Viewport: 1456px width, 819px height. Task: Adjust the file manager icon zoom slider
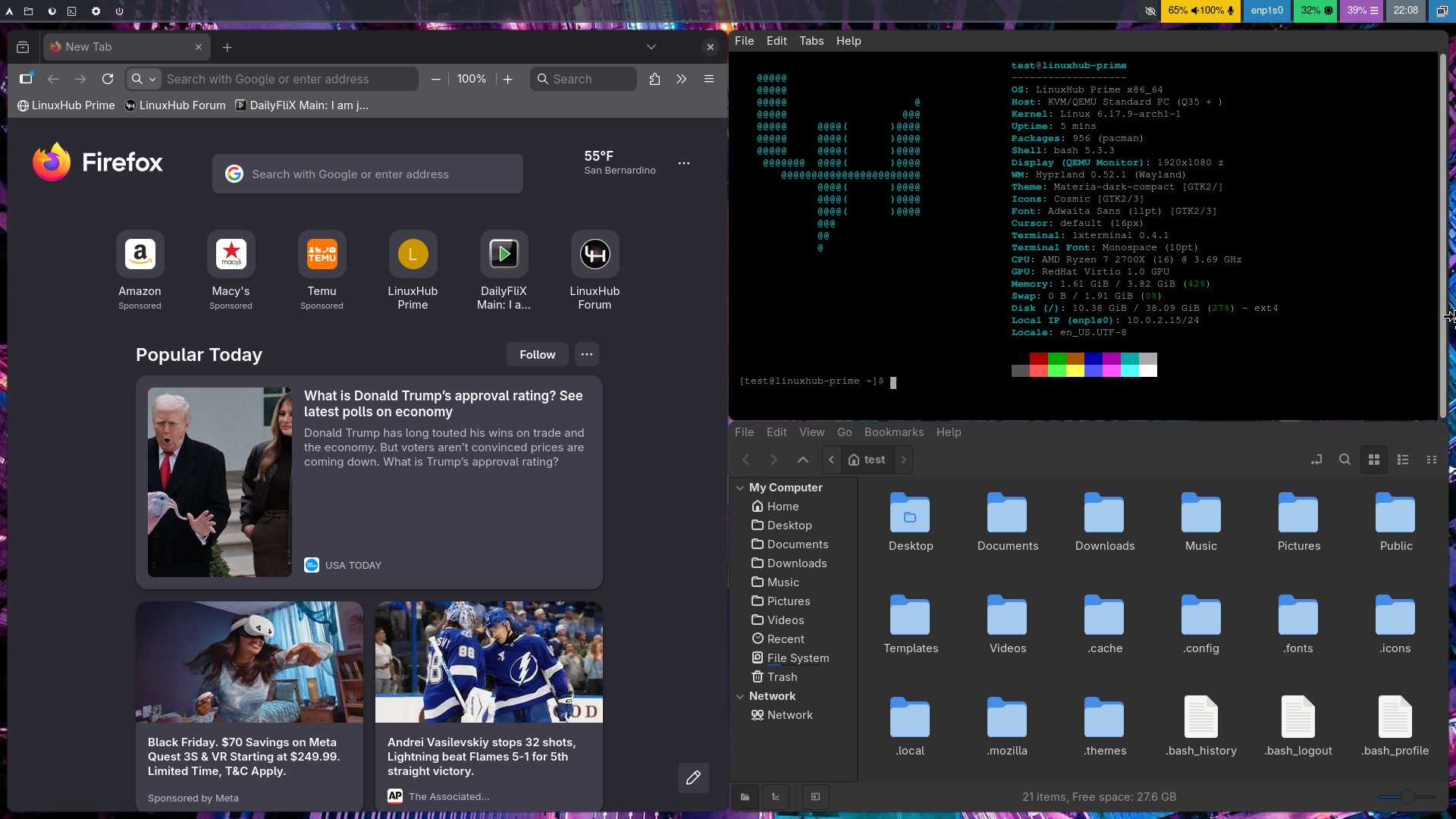[1407, 797]
